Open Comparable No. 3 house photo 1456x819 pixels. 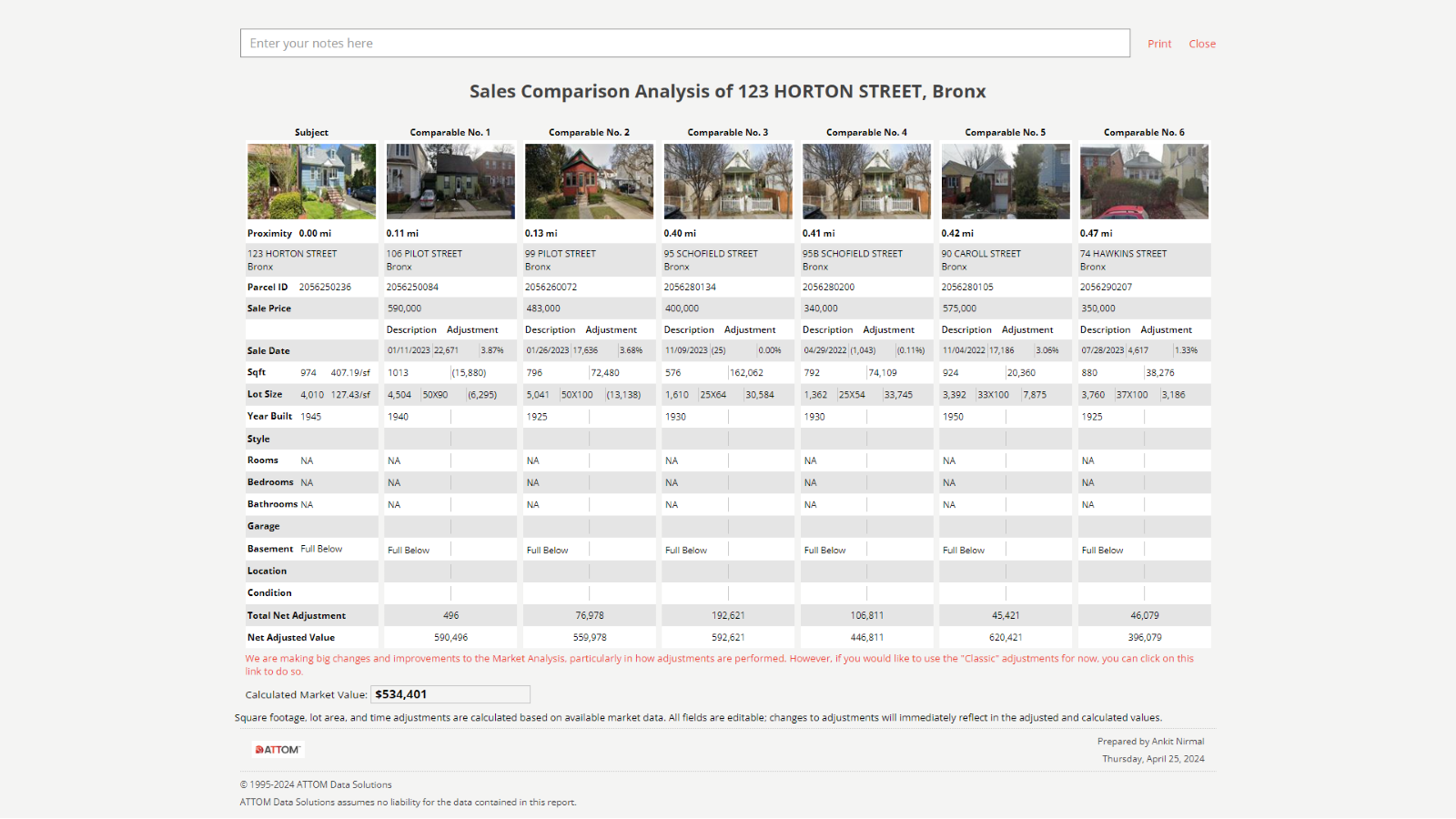(x=728, y=181)
